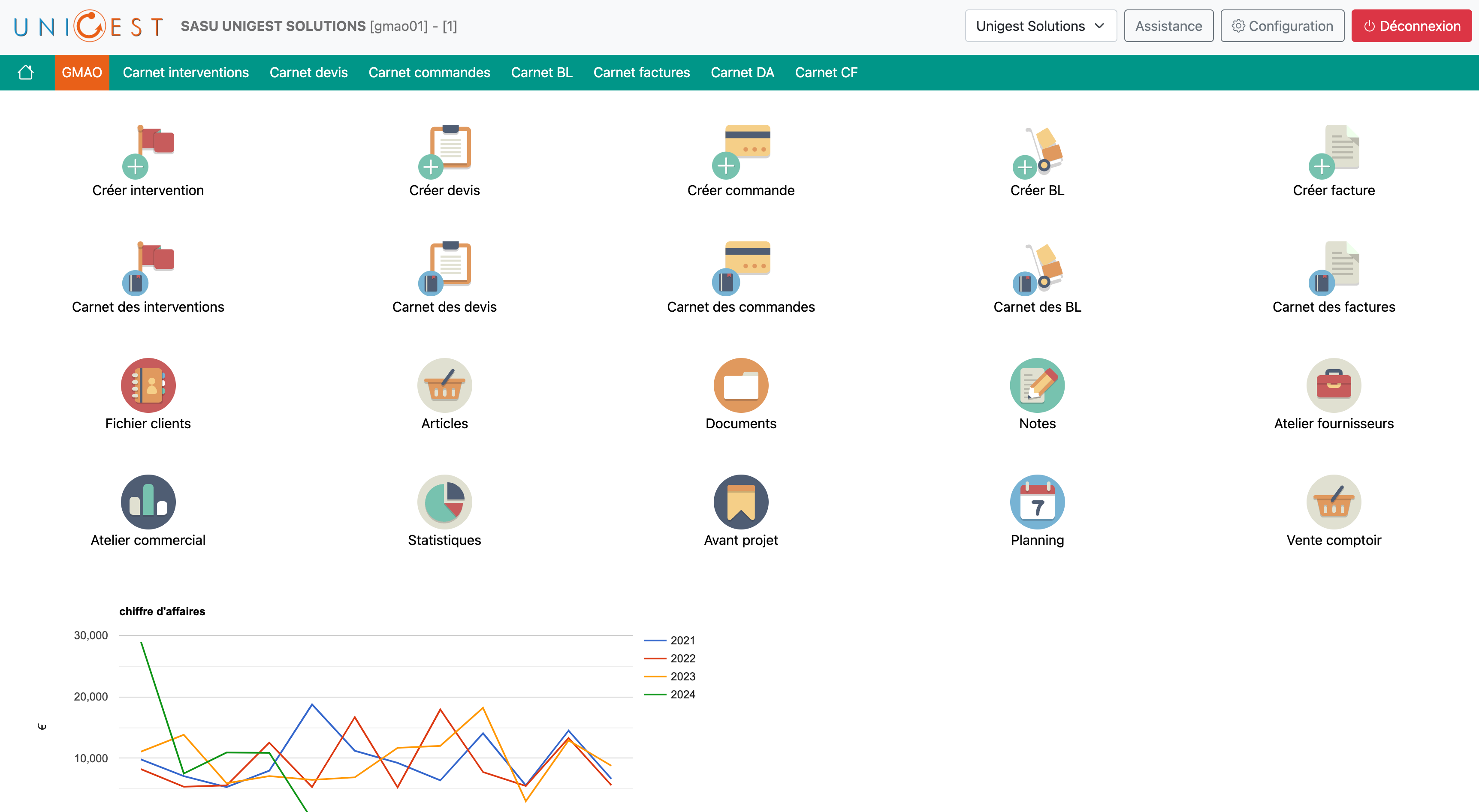The width and height of the screenshot is (1479, 812).
Task: Click the Créer devis clipboard icon
Action: [444, 151]
